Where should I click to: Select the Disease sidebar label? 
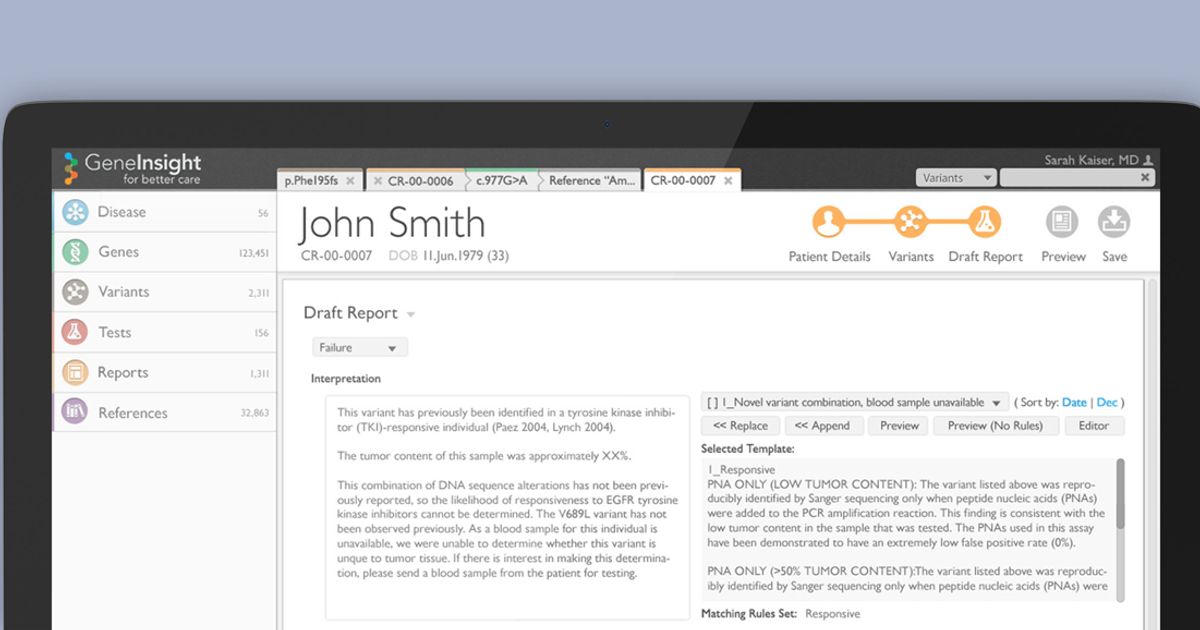tap(122, 212)
